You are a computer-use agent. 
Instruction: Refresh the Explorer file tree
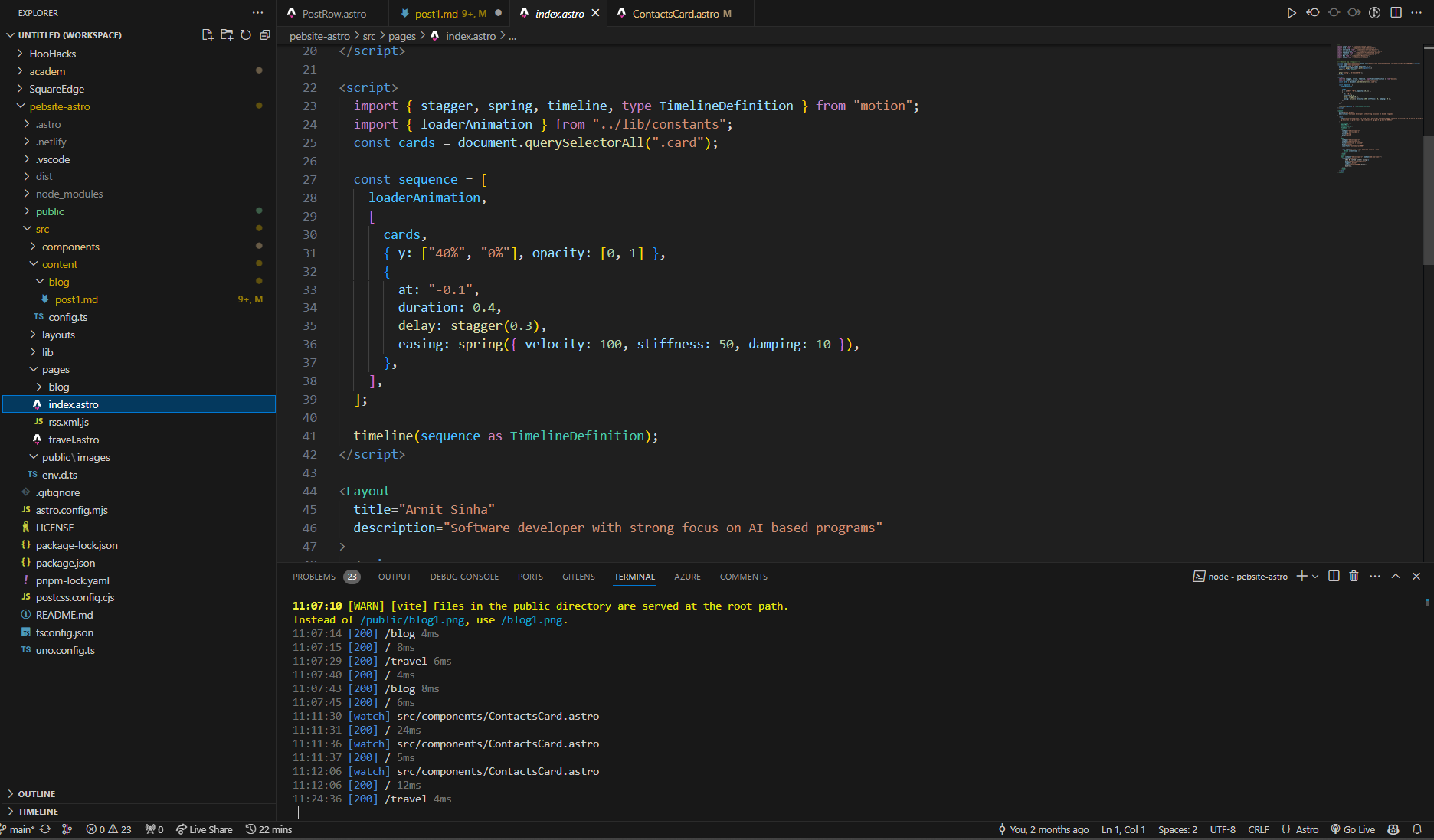(246, 35)
